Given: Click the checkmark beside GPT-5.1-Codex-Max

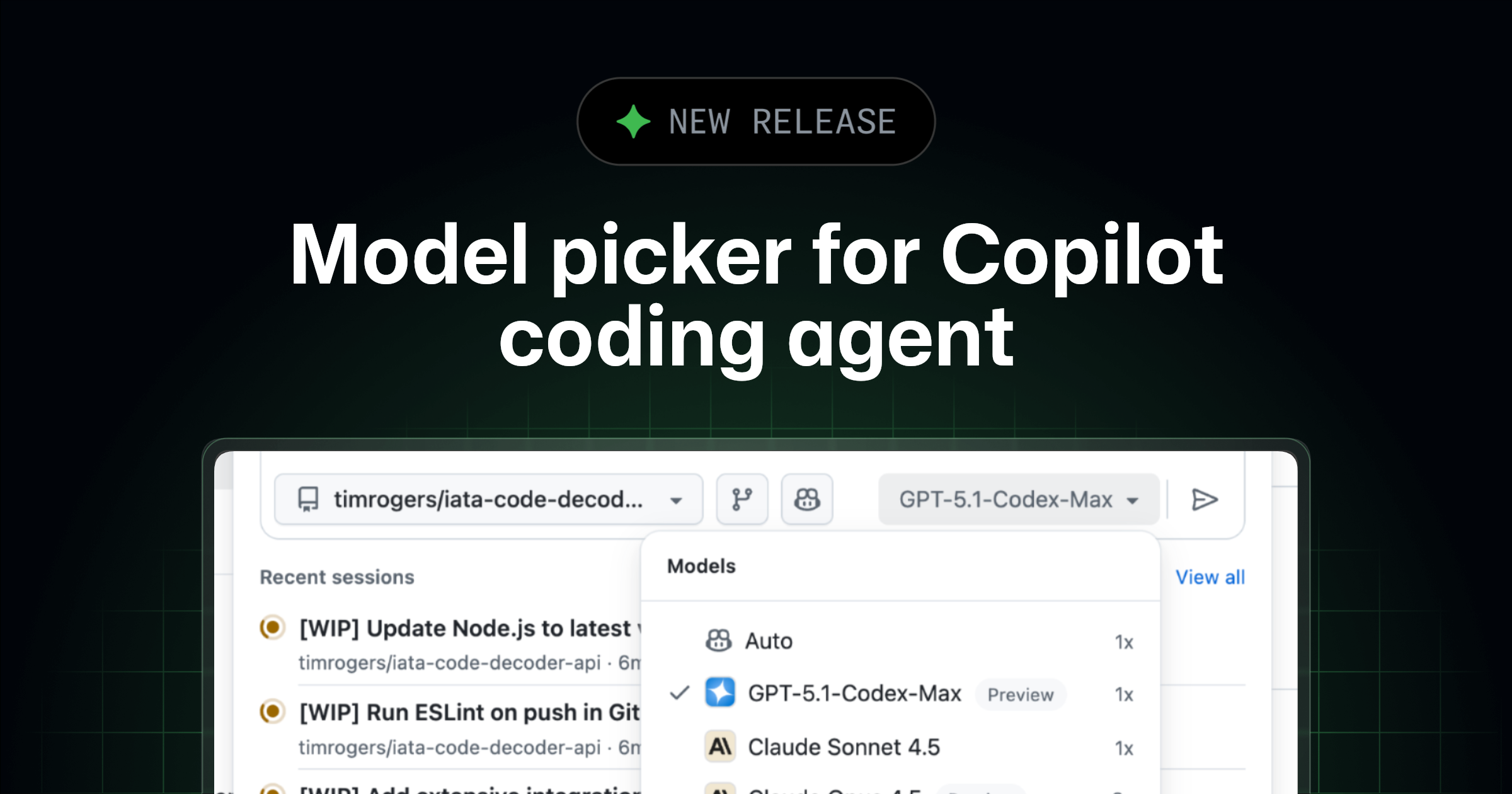Looking at the screenshot, I should pos(679,693).
